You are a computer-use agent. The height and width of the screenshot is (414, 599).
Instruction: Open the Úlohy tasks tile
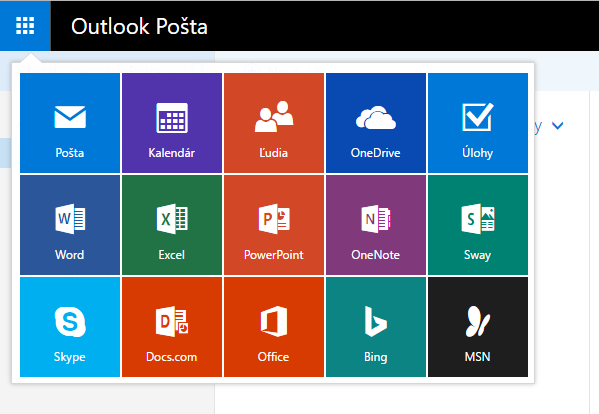click(x=478, y=123)
